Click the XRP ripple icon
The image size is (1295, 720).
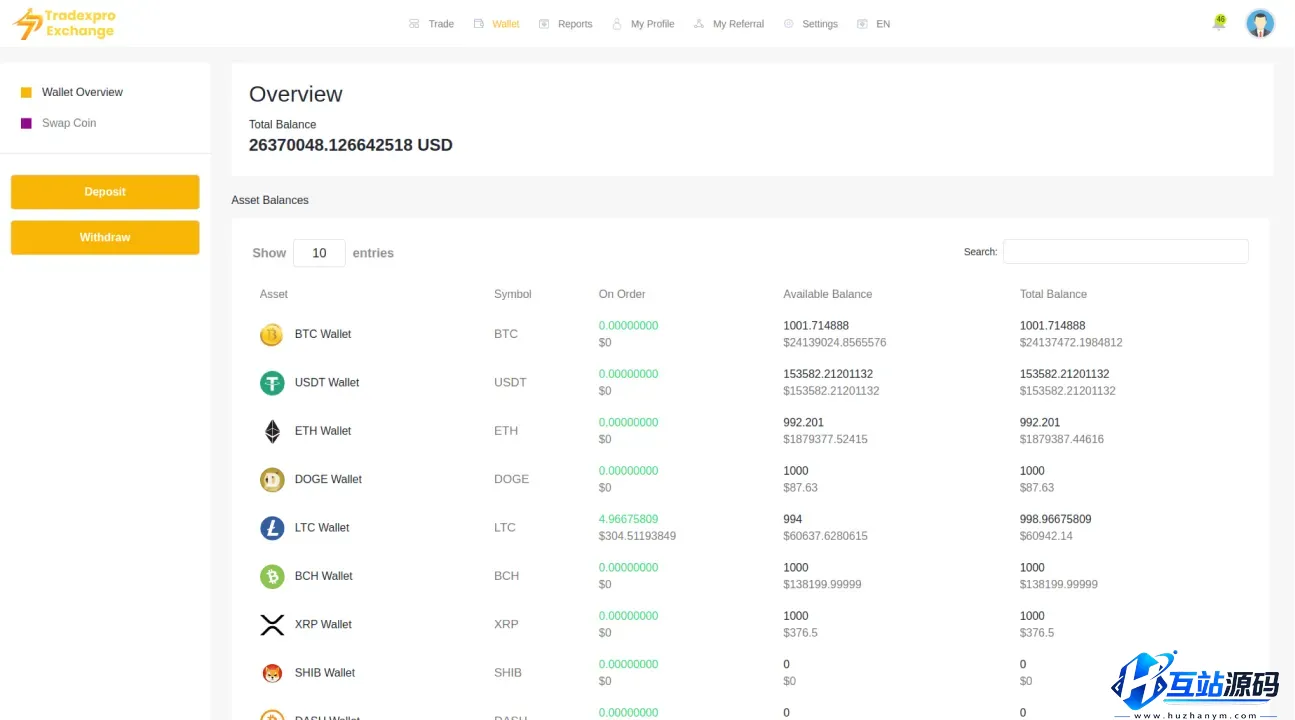(x=272, y=625)
